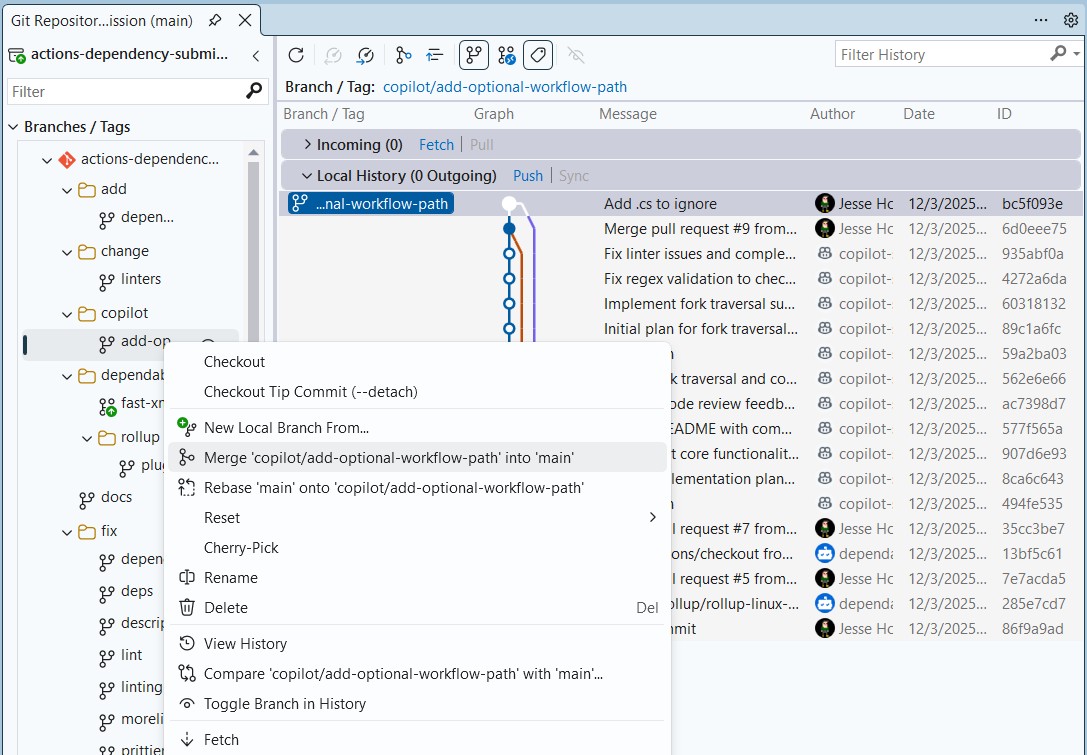Toggle show local branches button
1087x755 pixels.
pyautogui.click(x=473, y=55)
